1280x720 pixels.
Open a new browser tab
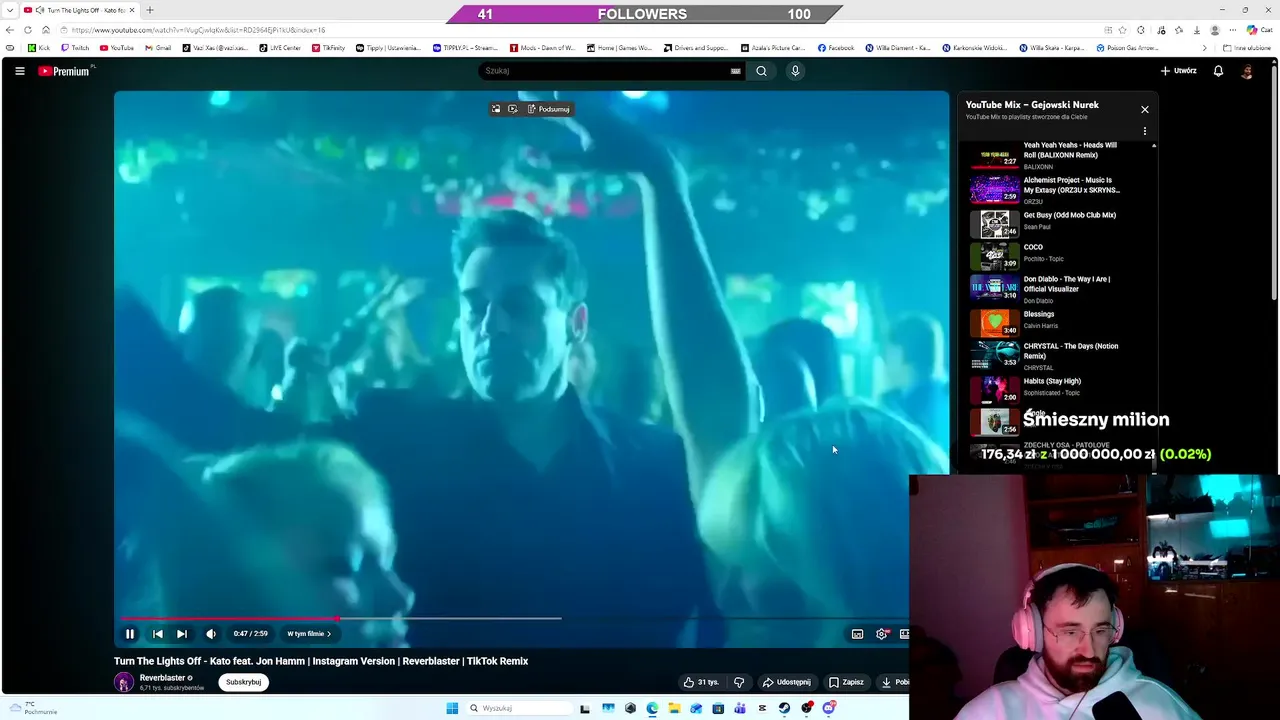click(x=150, y=10)
